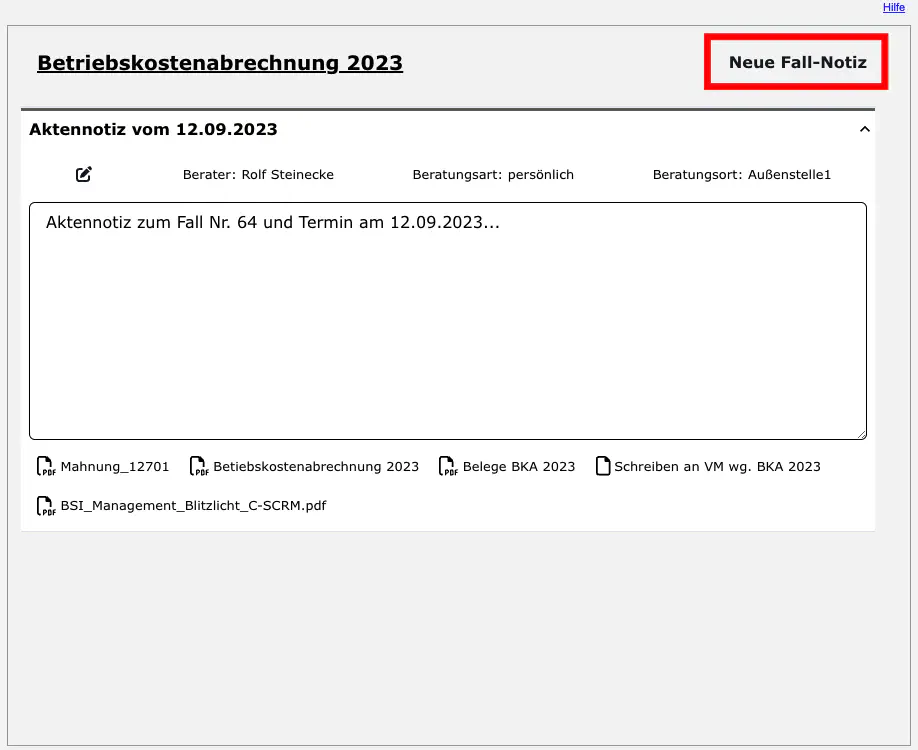Screen dimensions: 918x750
Task: Click PDF icon beside BSI_Management_Blitzlicht_C-SCRM.pdf
Action: [46, 506]
